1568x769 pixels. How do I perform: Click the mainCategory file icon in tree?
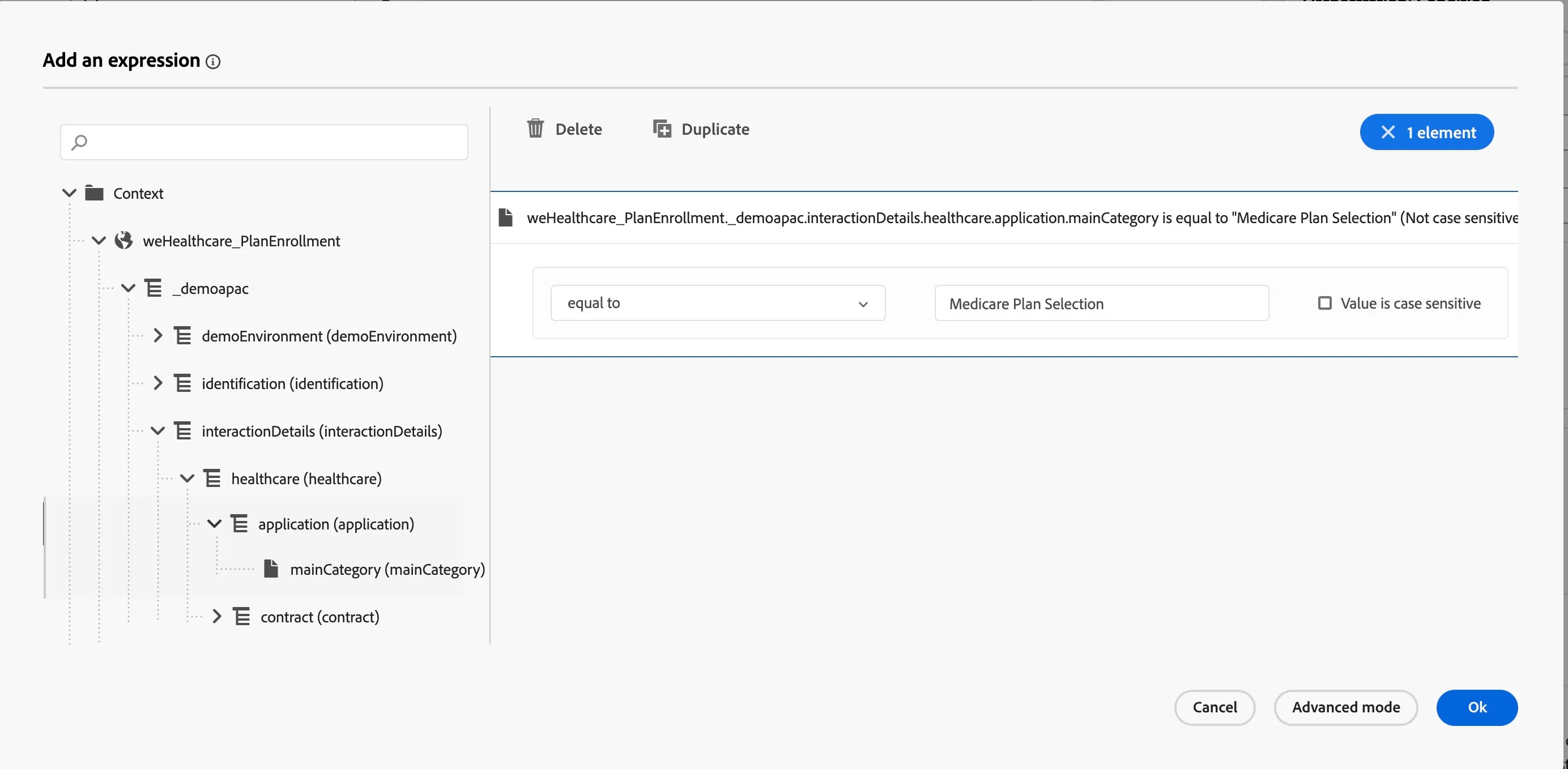click(271, 569)
